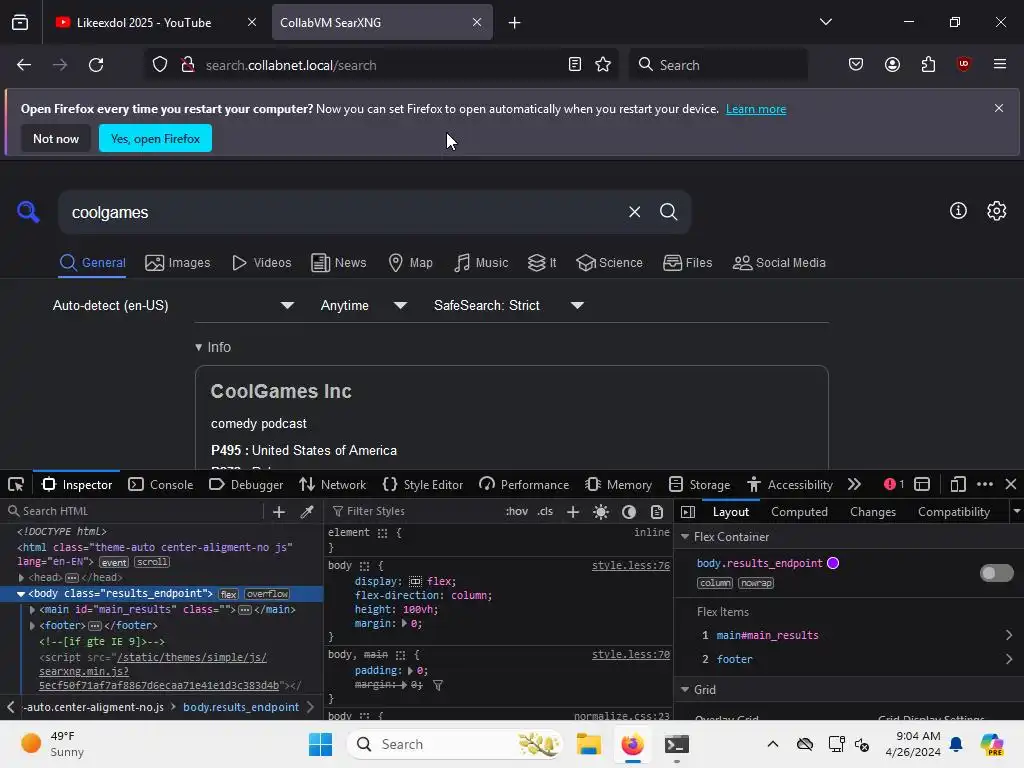The image size is (1024, 768).
Task: Open the Extensions puzzle icon
Action: point(928,65)
